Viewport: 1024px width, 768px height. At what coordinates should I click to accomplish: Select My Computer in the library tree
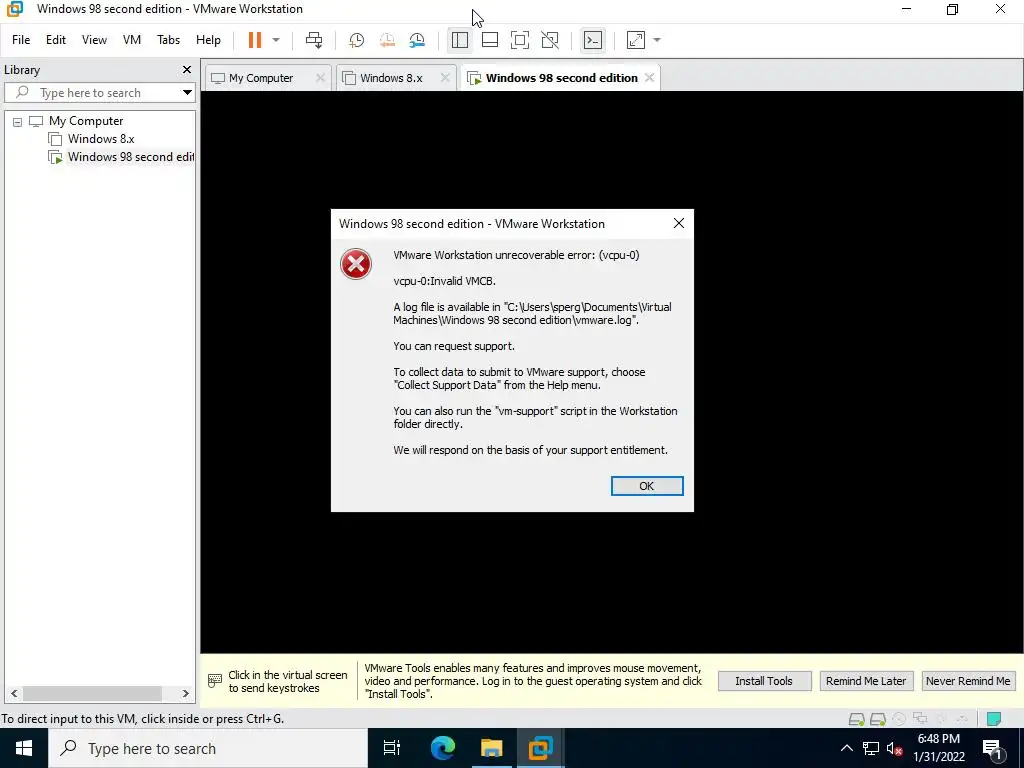tap(86, 121)
